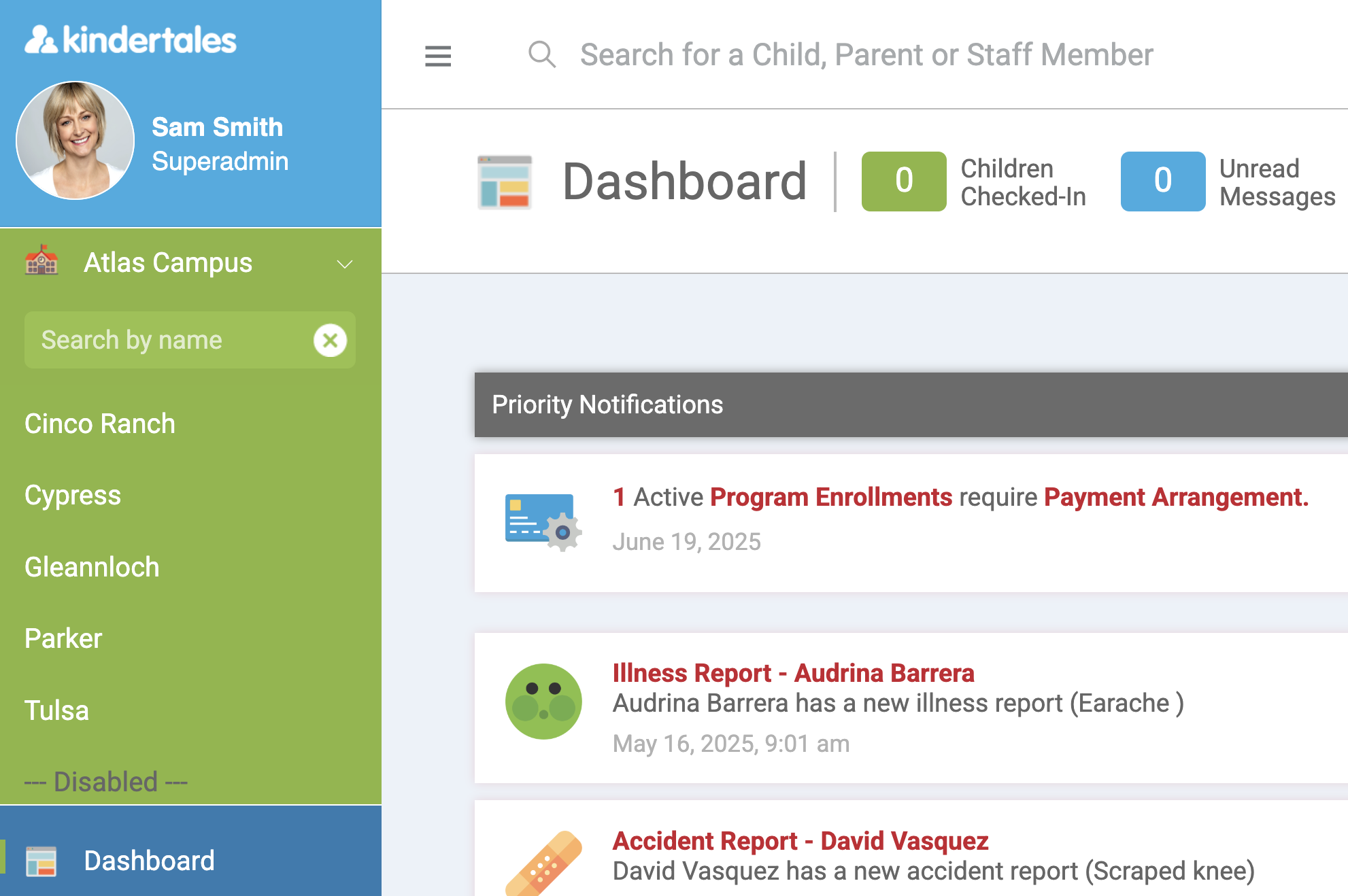Image resolution: width=1348 pixels, height=896 pixels.
Task: Click the Kindertales logo
Action: point(131,40)
